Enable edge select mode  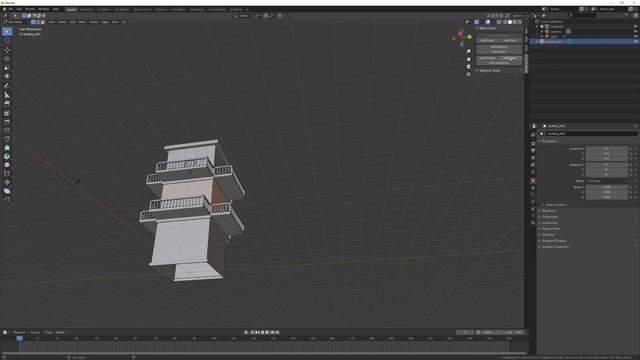point(38,22)
